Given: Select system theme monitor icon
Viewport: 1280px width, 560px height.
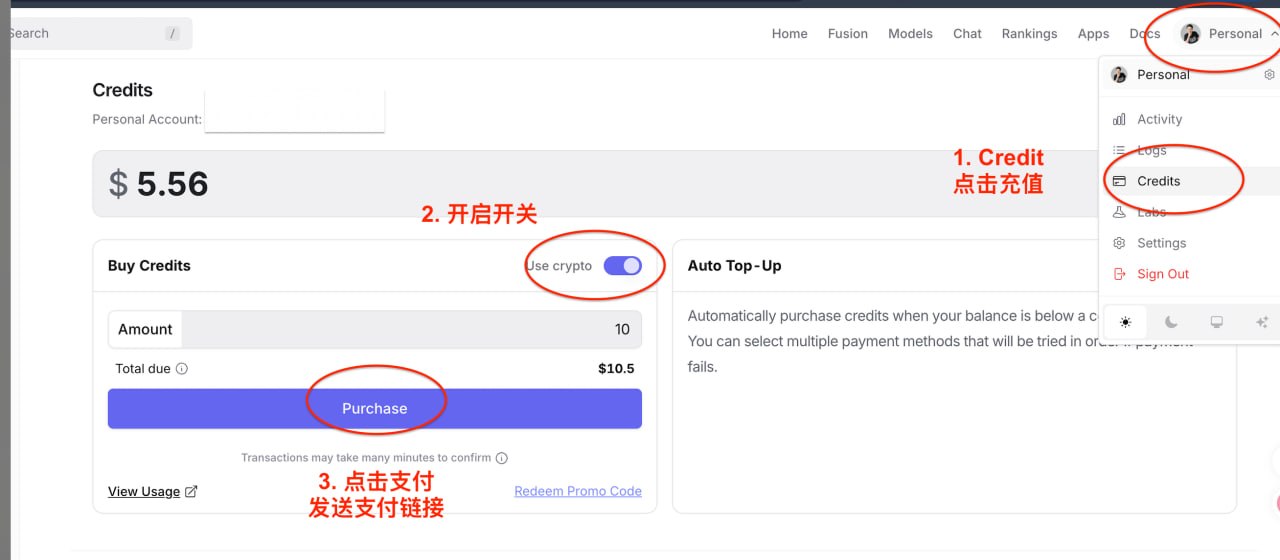Looking at the screenshot, I should (x=1216, y=322).
